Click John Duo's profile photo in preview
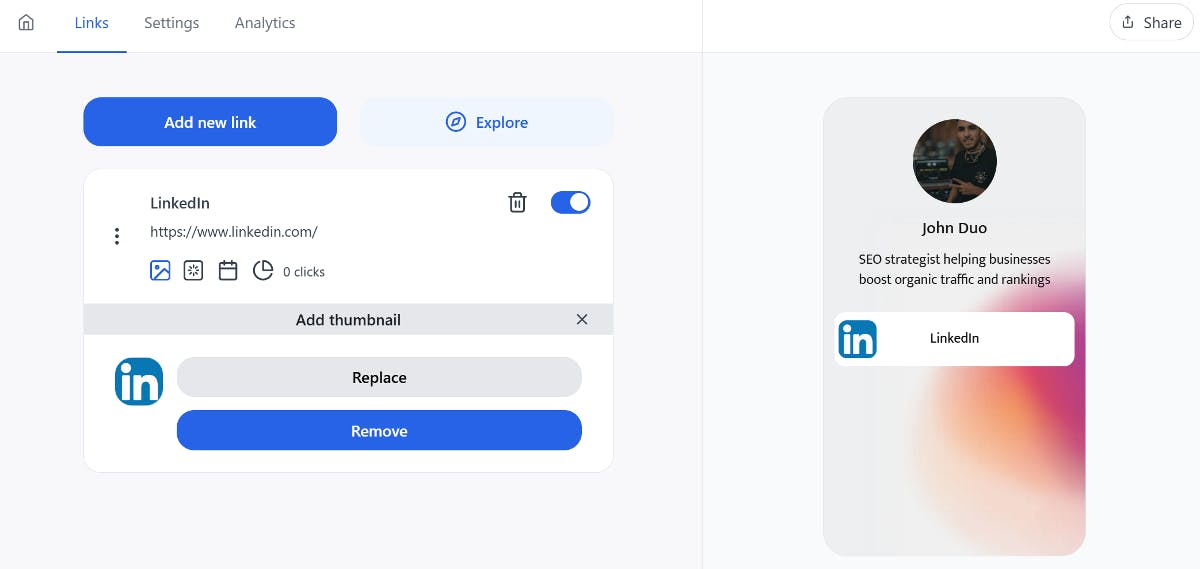 point(955,161)
